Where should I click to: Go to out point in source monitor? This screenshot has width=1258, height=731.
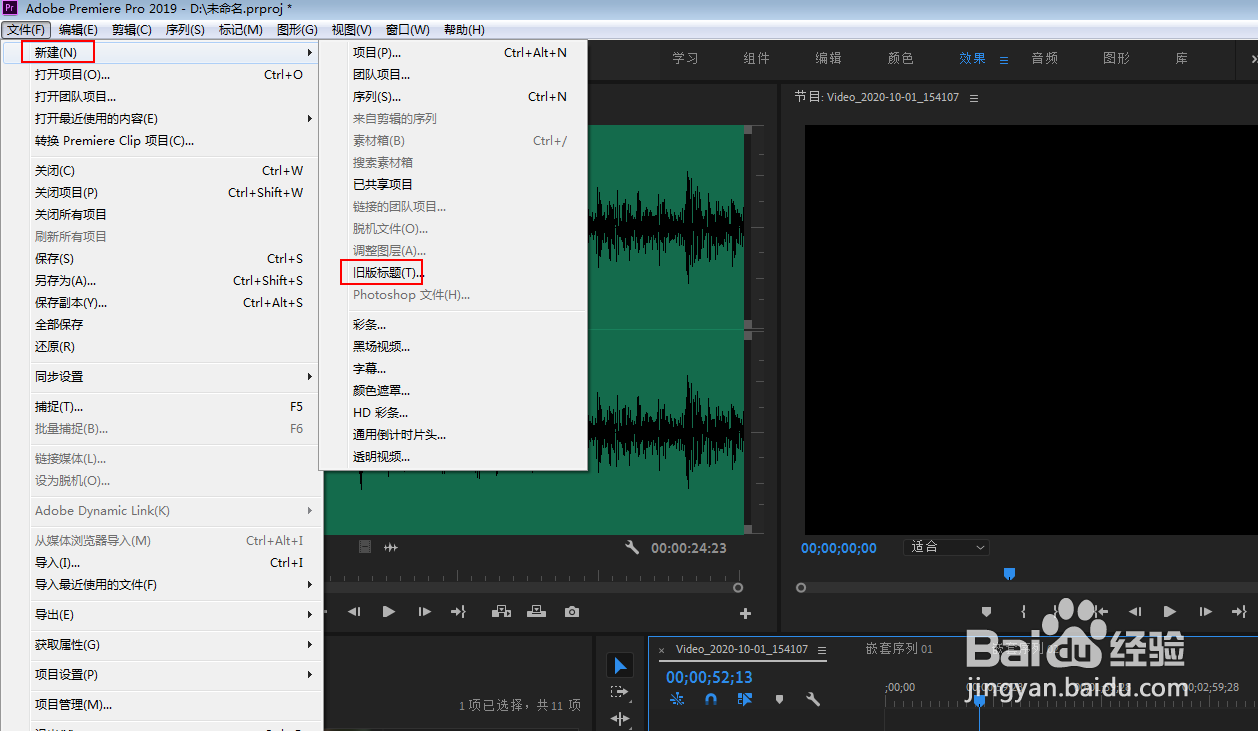pyautogui.click(x=459, y=612)
